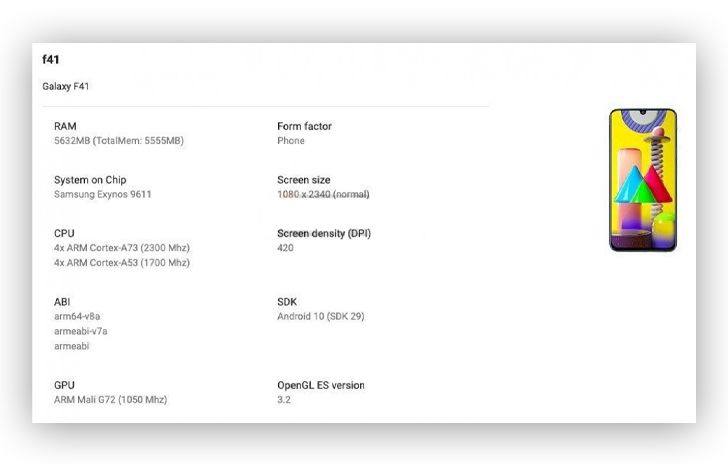The width and height of the screenshot is (728, 471).
Task: Select the f41 device heading
Action: coord(51,59)
